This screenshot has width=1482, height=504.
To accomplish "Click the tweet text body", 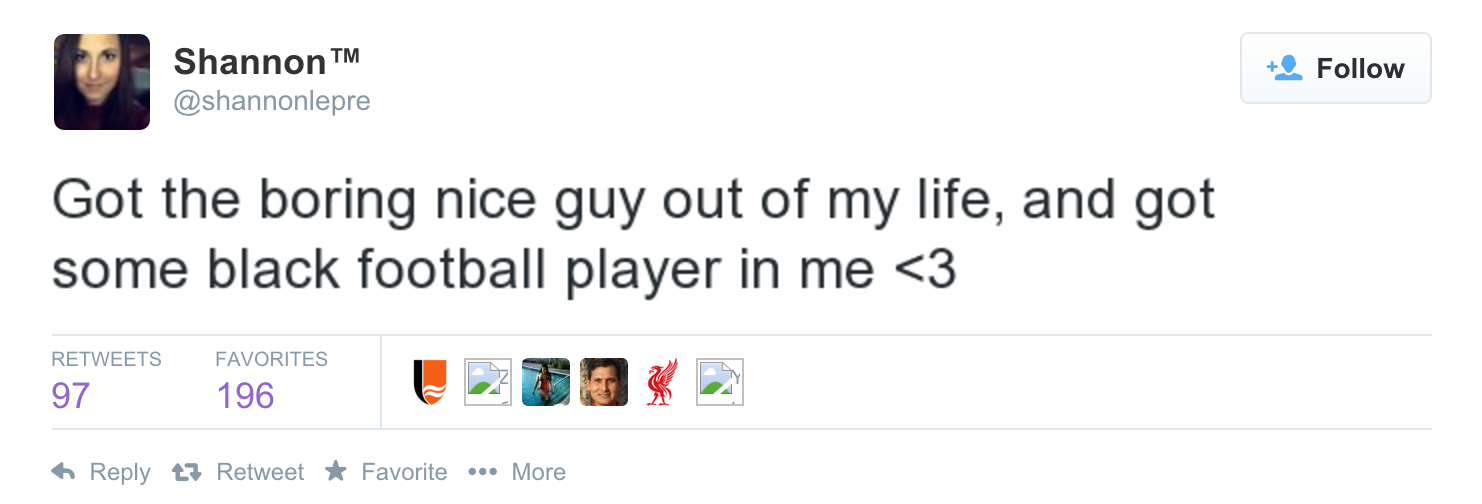I will point(633,235).
